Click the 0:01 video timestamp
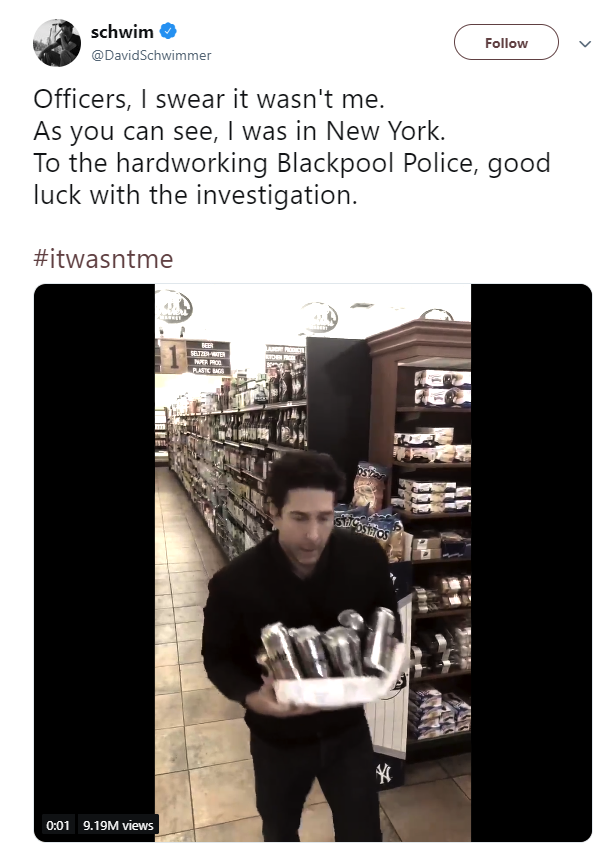 pyautogui.click(x=58, y=826)
